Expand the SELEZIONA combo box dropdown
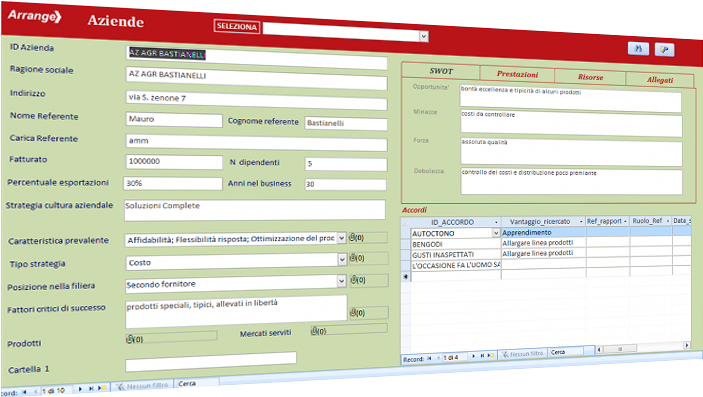 (x=424, y=36)
